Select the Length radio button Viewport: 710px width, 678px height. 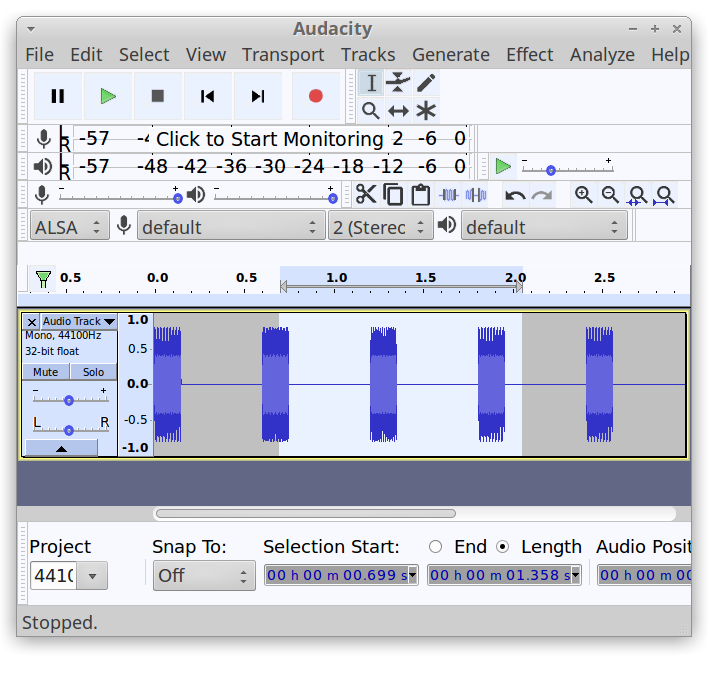[x=502, y=547]
